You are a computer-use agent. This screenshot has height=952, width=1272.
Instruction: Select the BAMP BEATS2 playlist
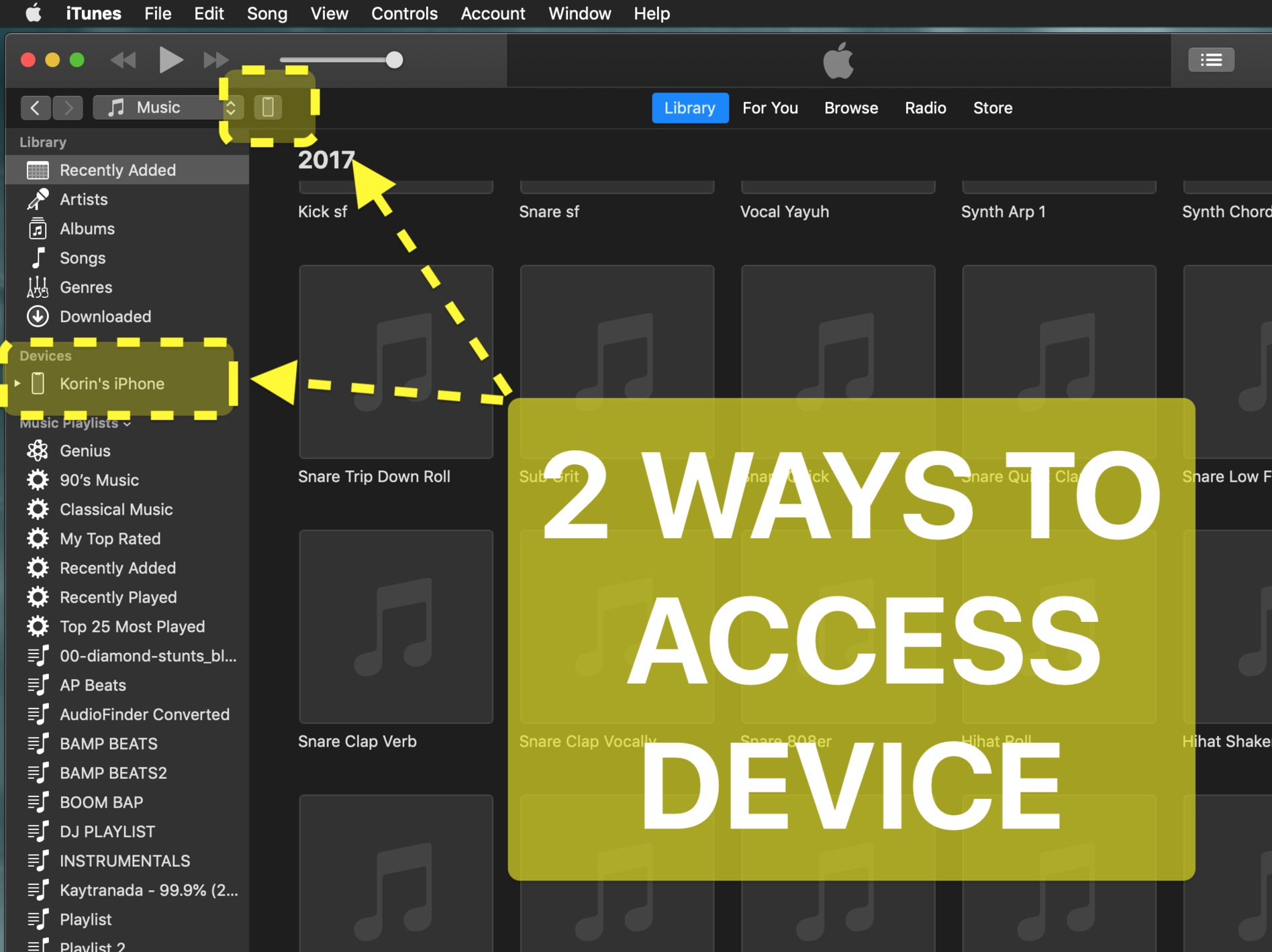click(127, 774)
